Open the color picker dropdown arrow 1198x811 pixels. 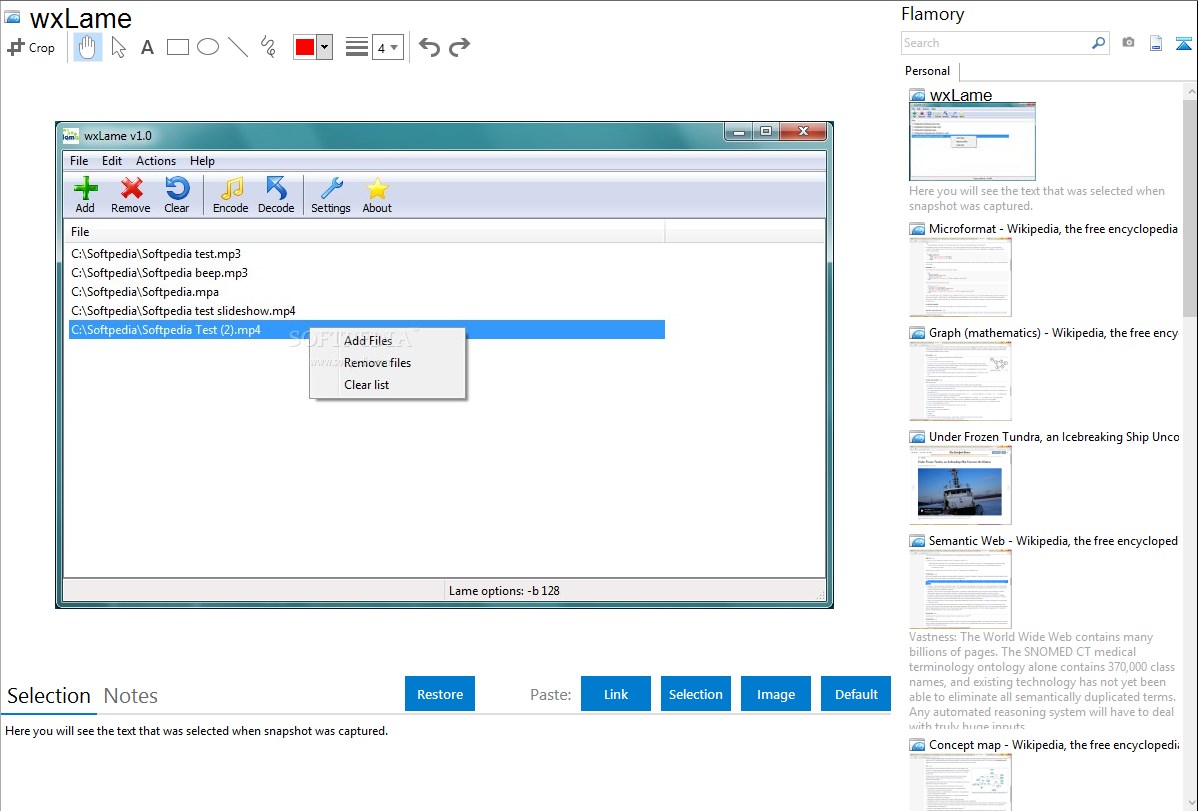324,47
